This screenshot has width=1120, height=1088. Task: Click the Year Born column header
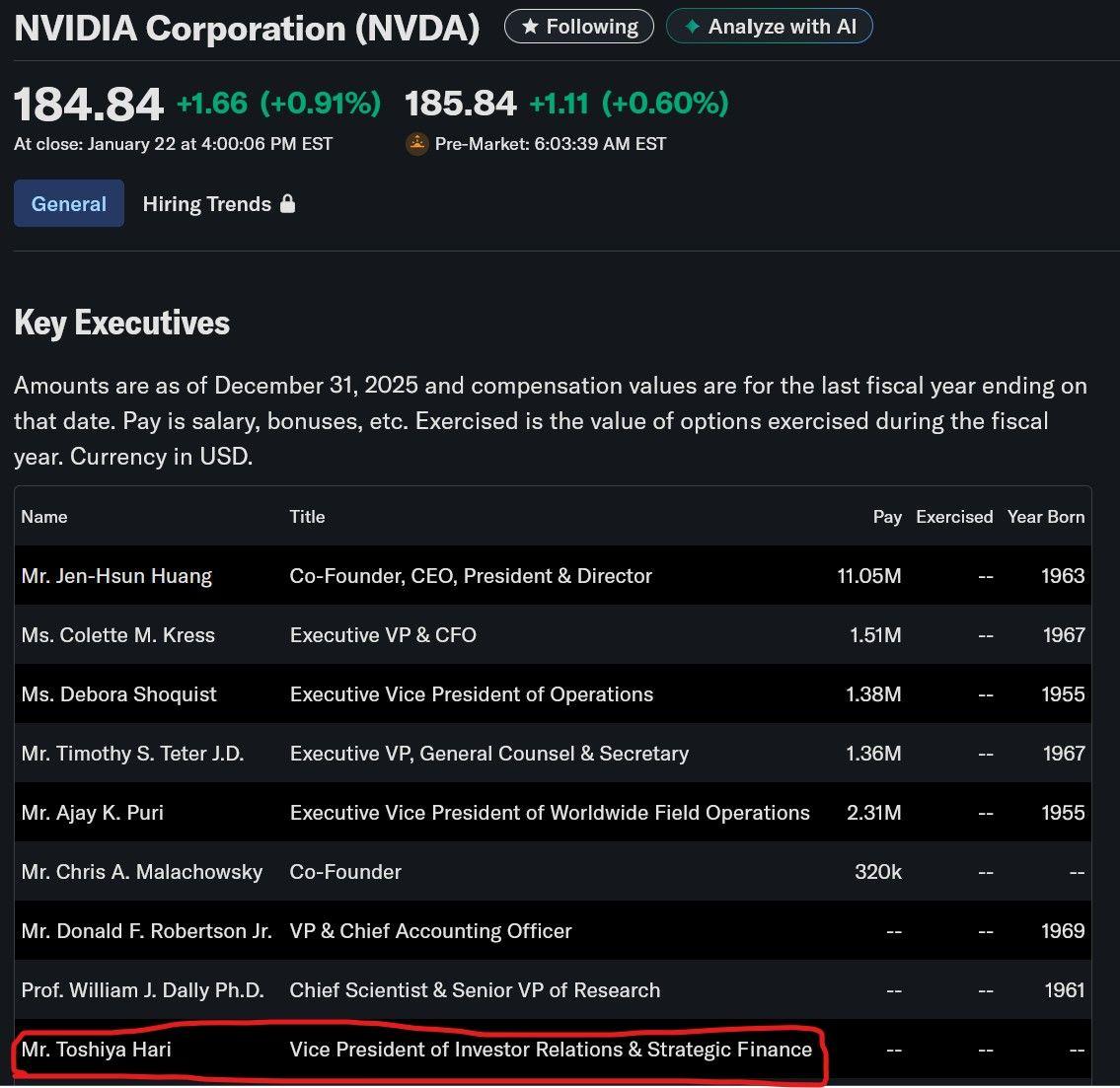[1045, 517]
